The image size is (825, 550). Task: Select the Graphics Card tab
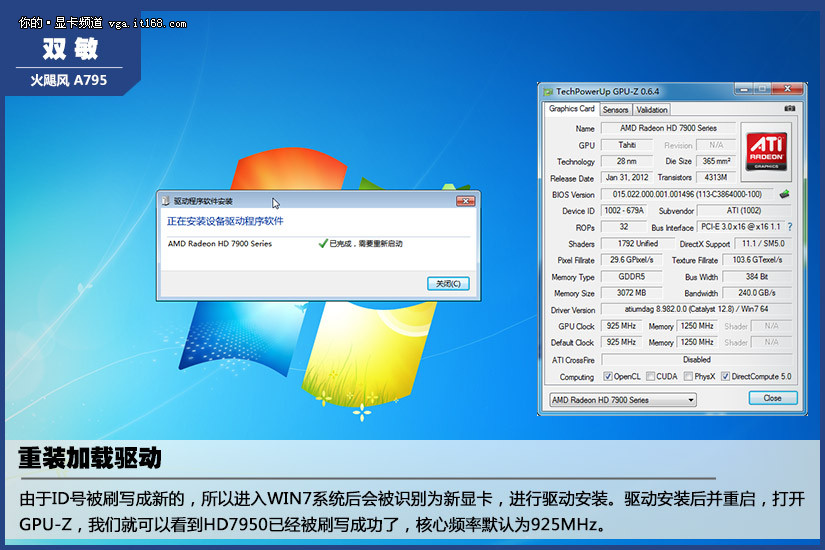tap(571, 109)
